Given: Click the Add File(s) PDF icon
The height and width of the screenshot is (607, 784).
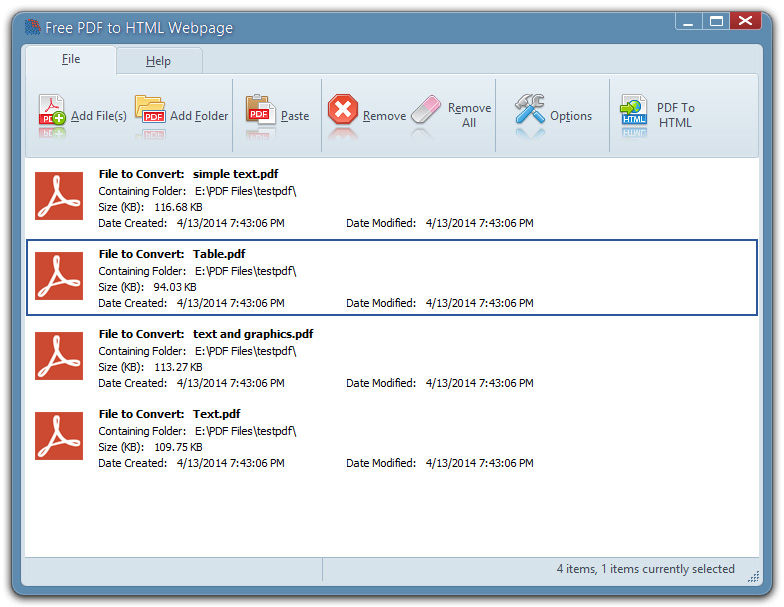Looking at the screenshot, I should pos(52,110).
